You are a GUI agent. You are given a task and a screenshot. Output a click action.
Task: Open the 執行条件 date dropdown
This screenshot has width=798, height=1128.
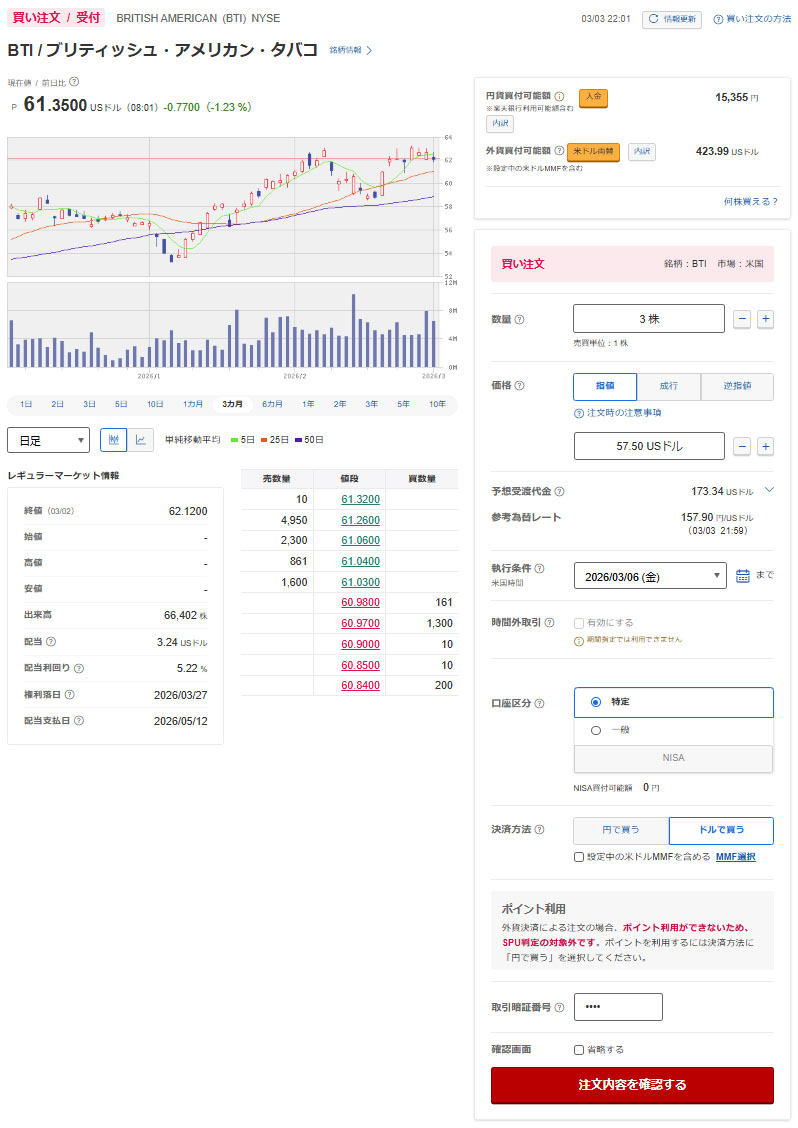[650, 576]
